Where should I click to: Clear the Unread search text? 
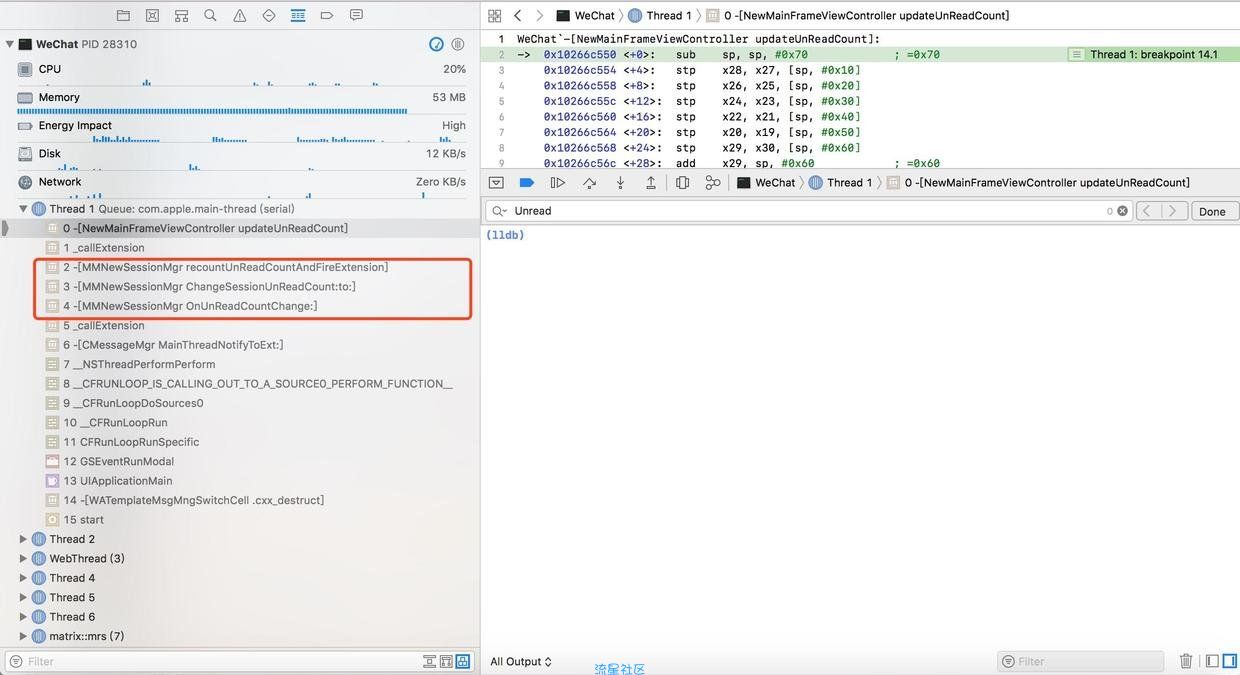[x=1122, y=211]
